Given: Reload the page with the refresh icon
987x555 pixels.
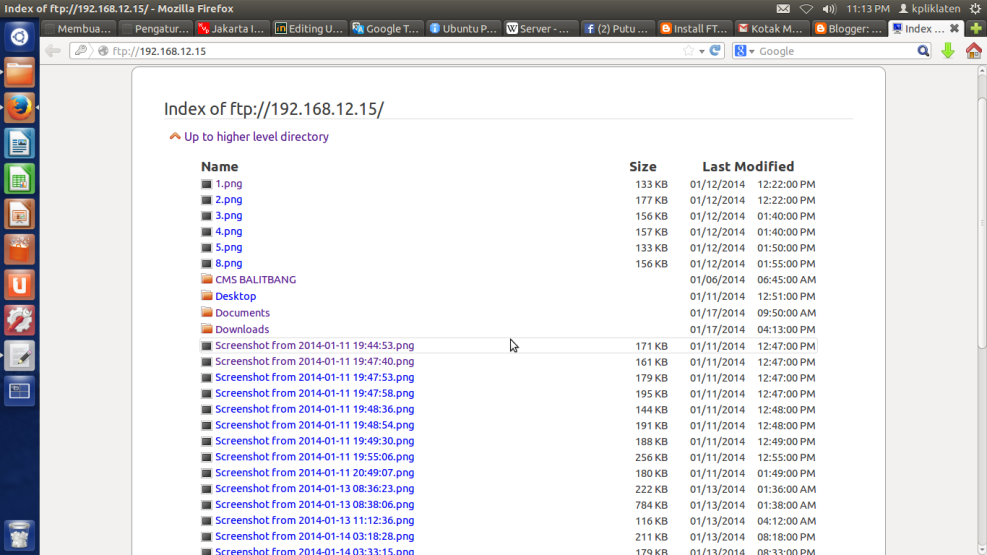Looking at the screenshot, I should click(x=716, y=51).
